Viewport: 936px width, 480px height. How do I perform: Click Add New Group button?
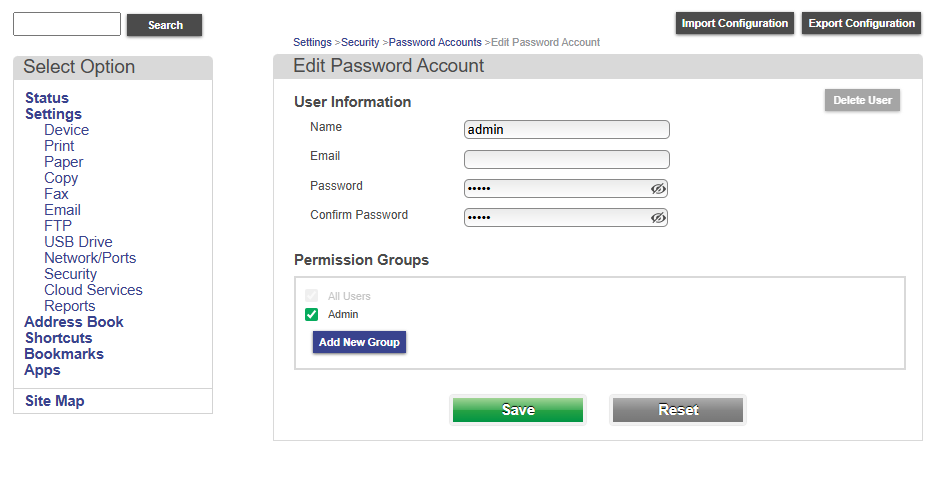(x=359, y=342)
